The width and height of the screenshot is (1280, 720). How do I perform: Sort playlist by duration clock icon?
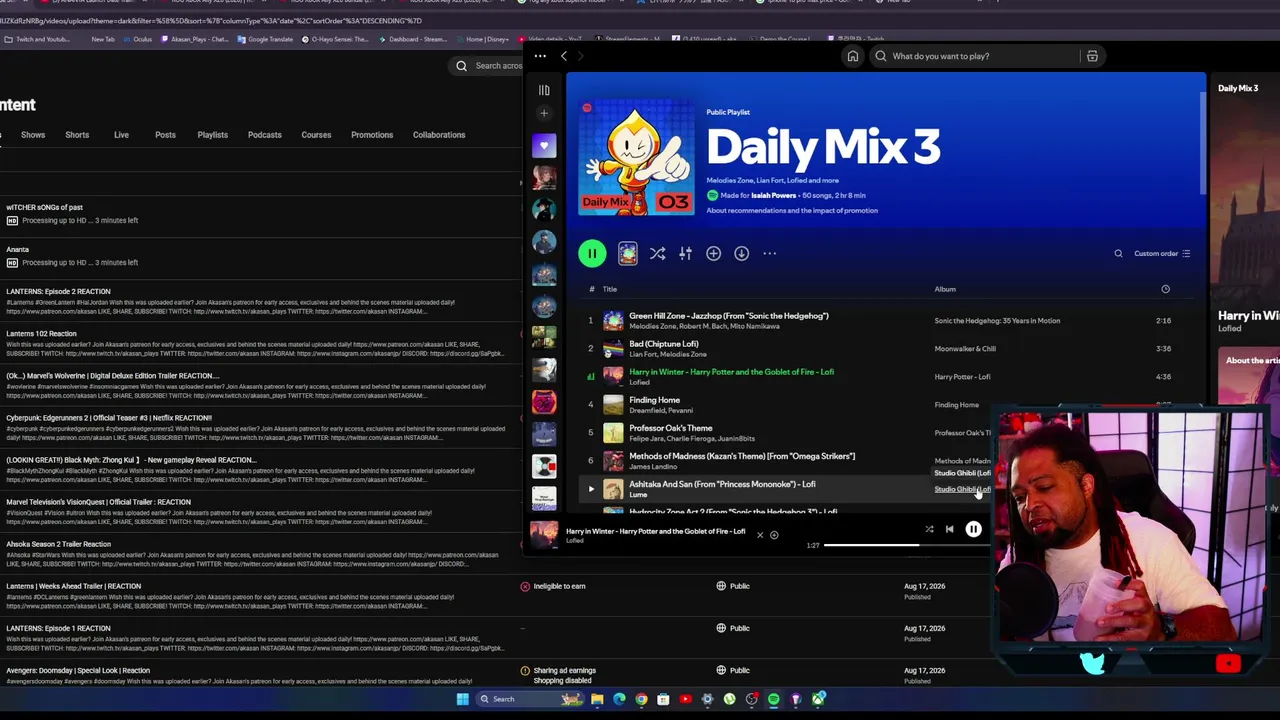(1165, 289)
